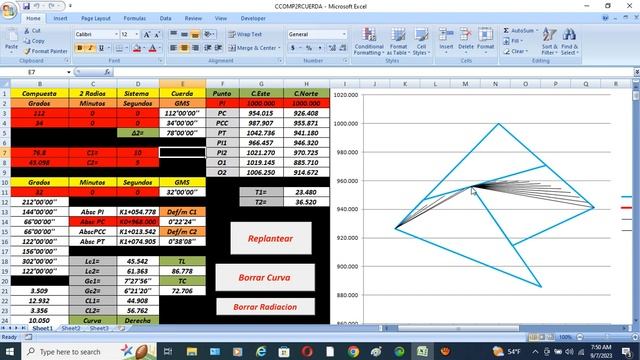Switch to Sheet3 tab
Screen dimensions: 640x360
[x=99, y=328]
